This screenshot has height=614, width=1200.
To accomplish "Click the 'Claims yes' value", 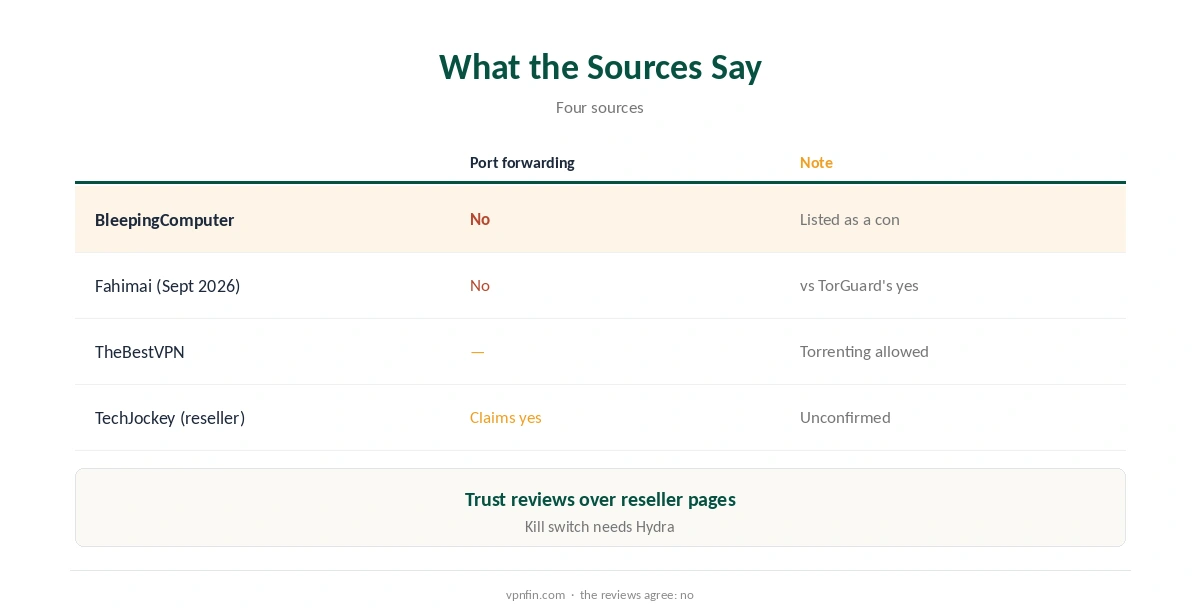I will pos(506,417).
